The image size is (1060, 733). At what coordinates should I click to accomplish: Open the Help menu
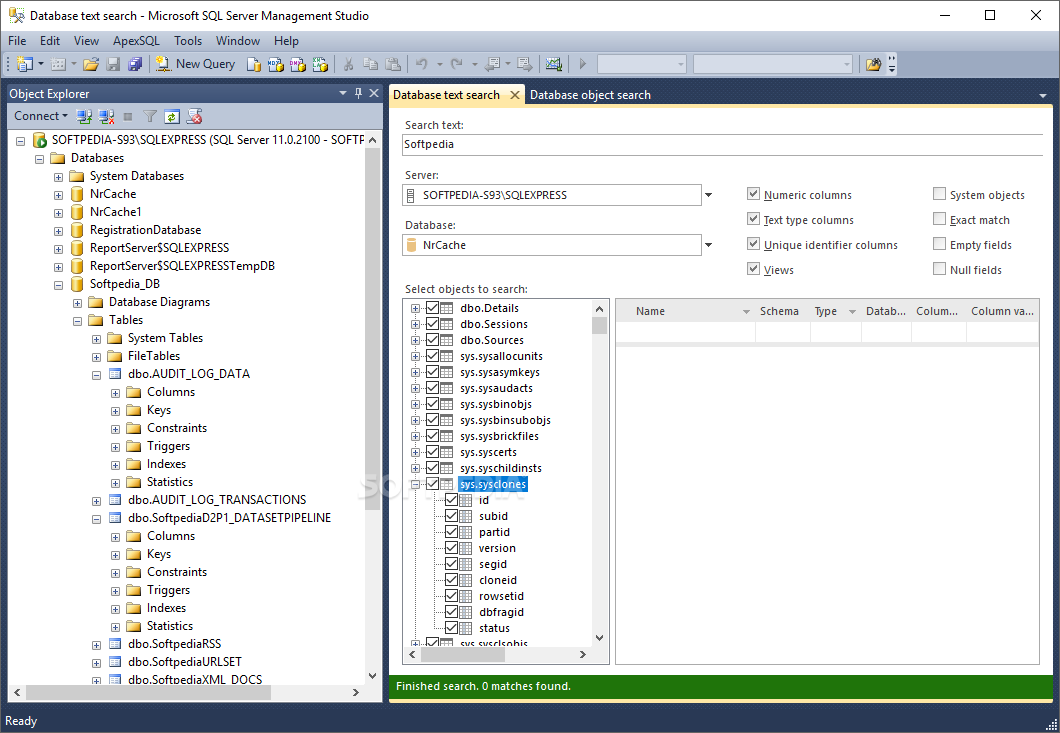(x=286, y=41)
